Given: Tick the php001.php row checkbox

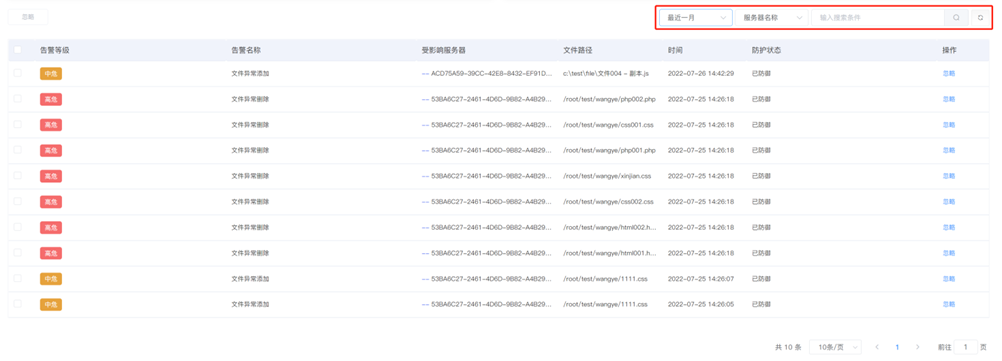Looking at the screenshot, I should tap(17, 150).
